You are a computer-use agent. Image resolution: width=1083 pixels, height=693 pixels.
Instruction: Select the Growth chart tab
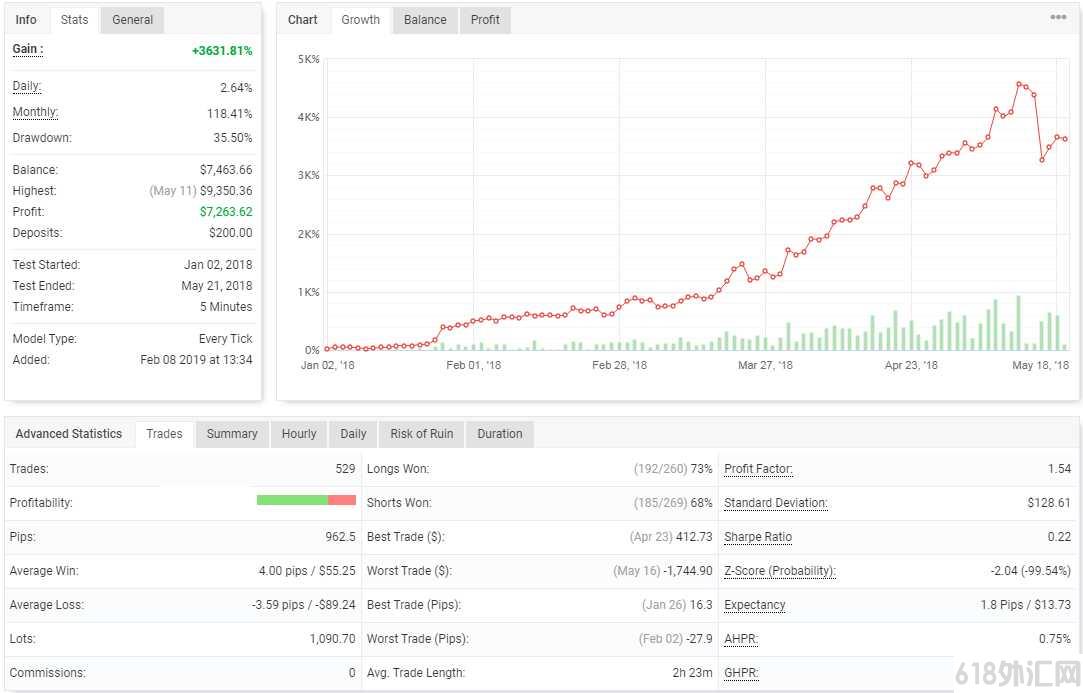(361, 20)
